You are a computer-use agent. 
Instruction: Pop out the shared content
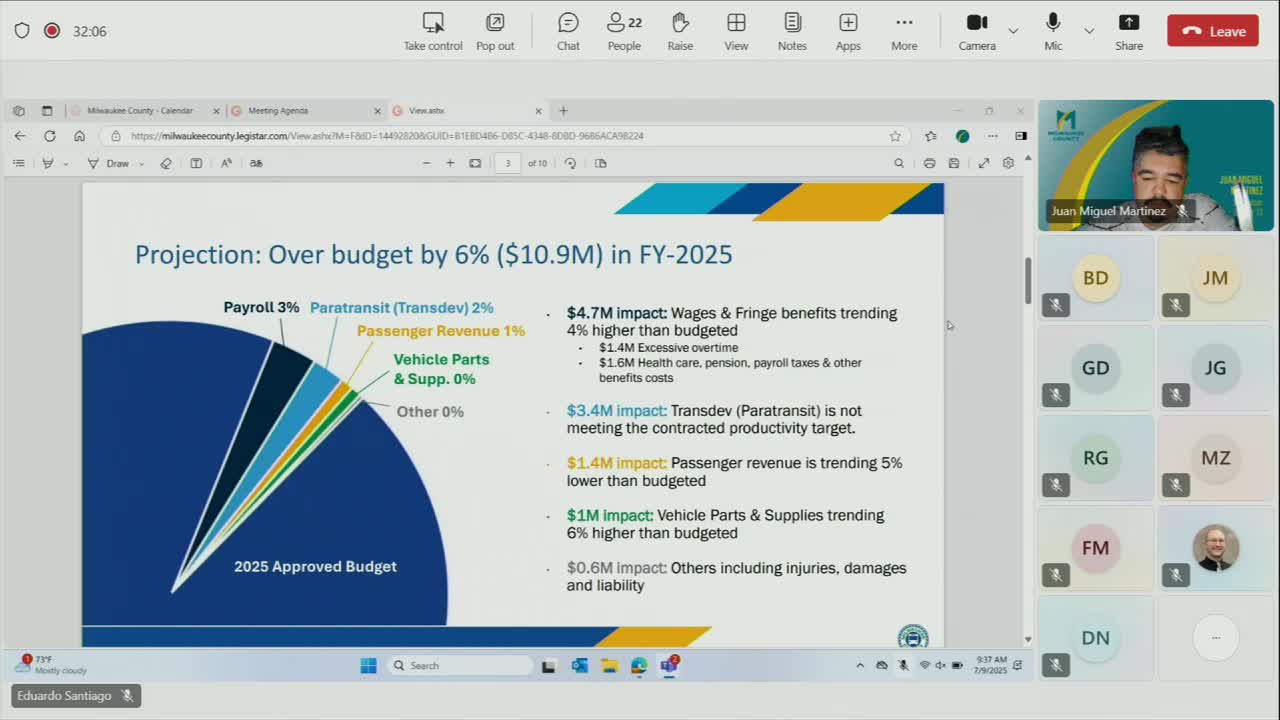(495, 32)
